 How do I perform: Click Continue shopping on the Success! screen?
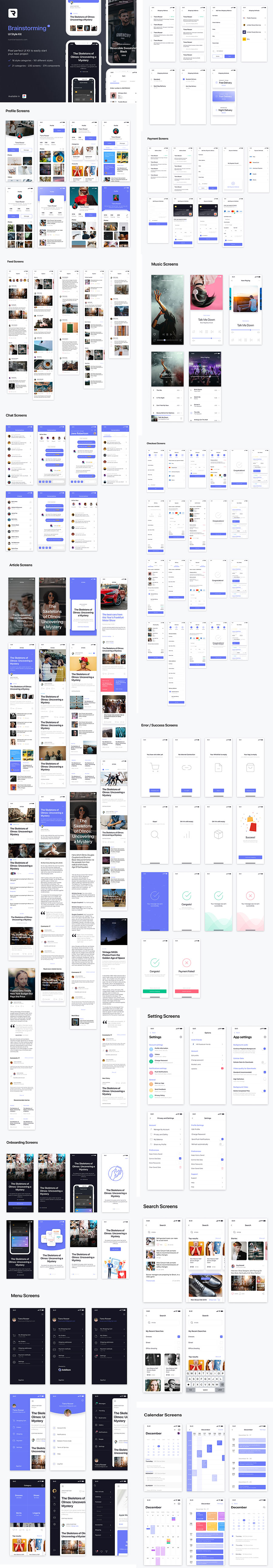click(x=250, y=857)
